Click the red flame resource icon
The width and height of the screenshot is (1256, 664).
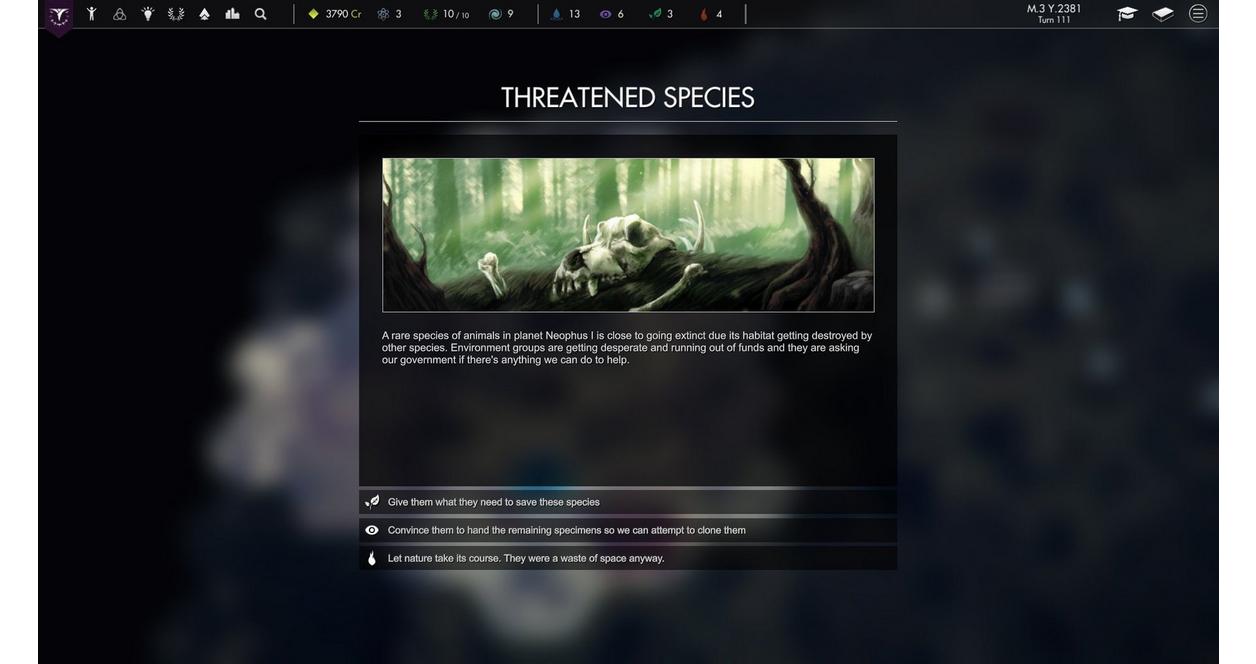coord(704,14)
